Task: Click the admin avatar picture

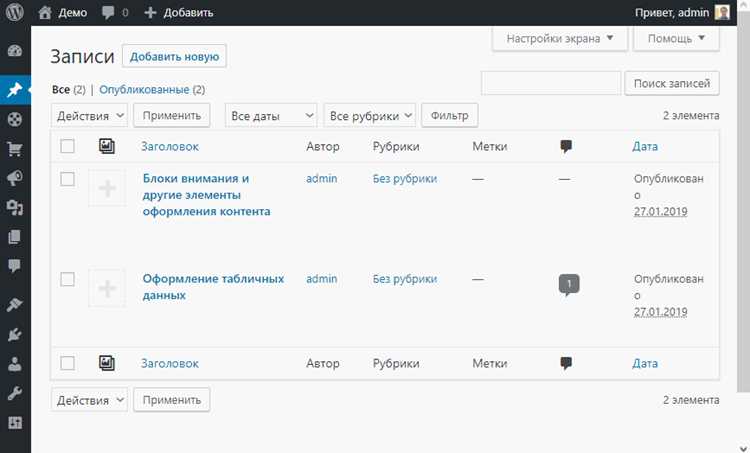Action: click(722, 12)
